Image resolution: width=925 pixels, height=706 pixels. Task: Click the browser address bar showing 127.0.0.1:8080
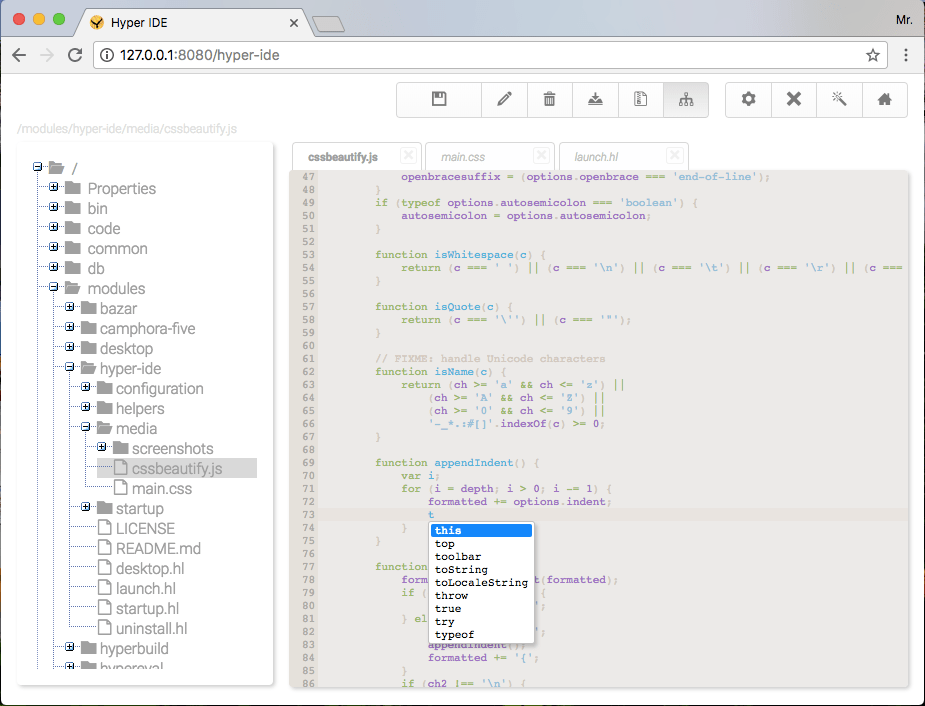click(450, 56)
